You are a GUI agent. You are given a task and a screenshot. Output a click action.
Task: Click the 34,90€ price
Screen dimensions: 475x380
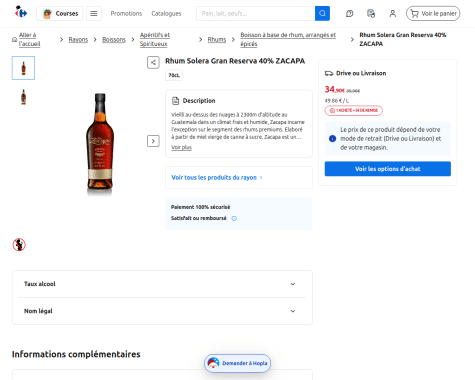point(335,89)
